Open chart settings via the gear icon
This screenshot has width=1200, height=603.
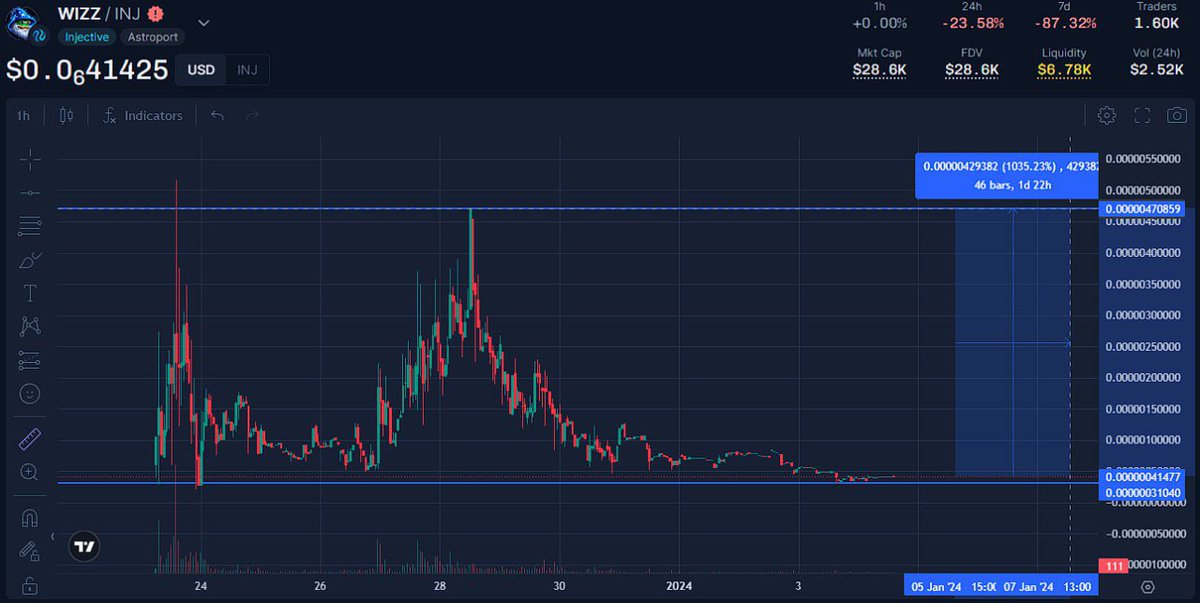click(1107, 115)
